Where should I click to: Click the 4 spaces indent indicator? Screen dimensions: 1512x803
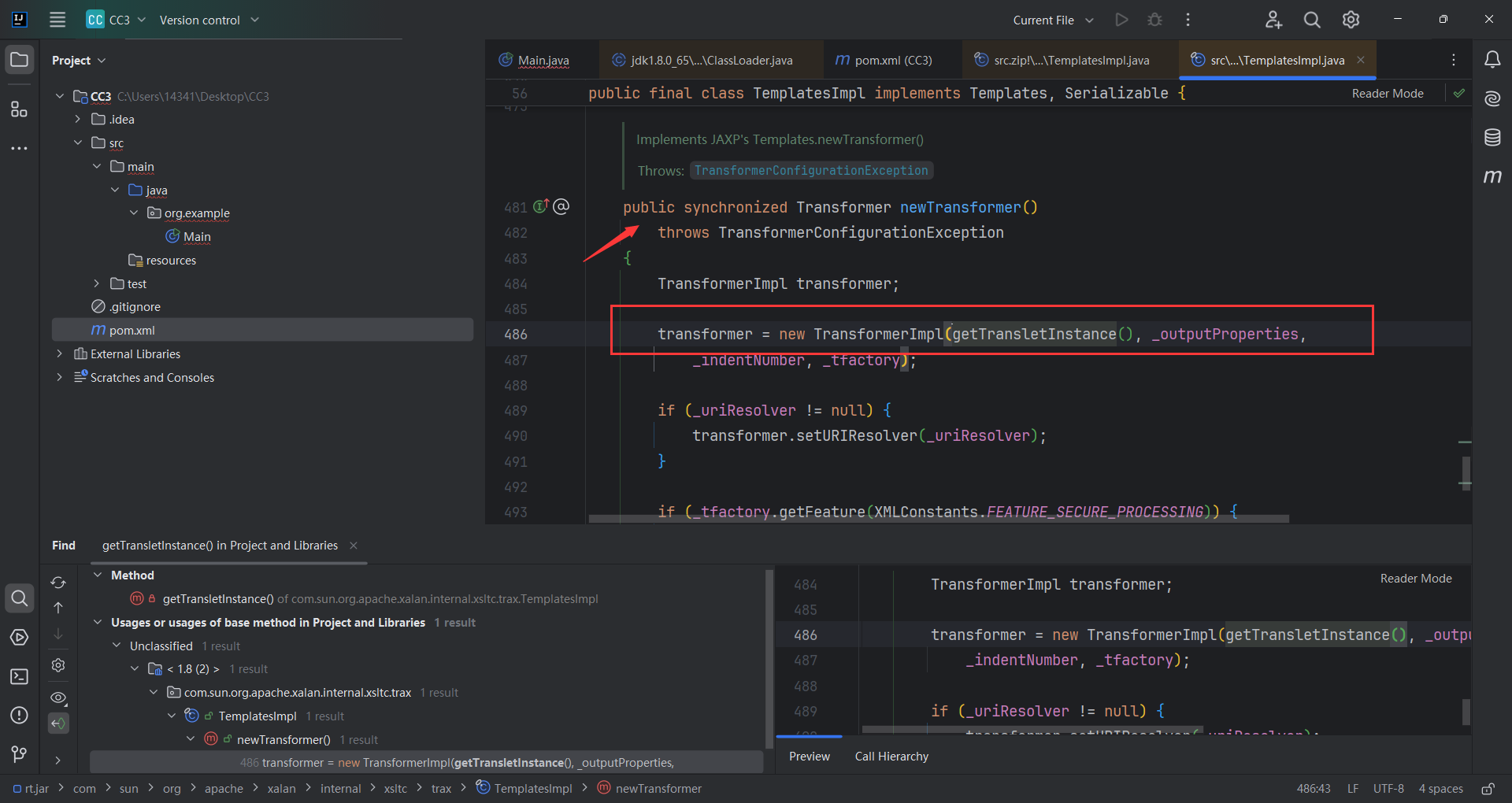click(x=1440, y=788)
